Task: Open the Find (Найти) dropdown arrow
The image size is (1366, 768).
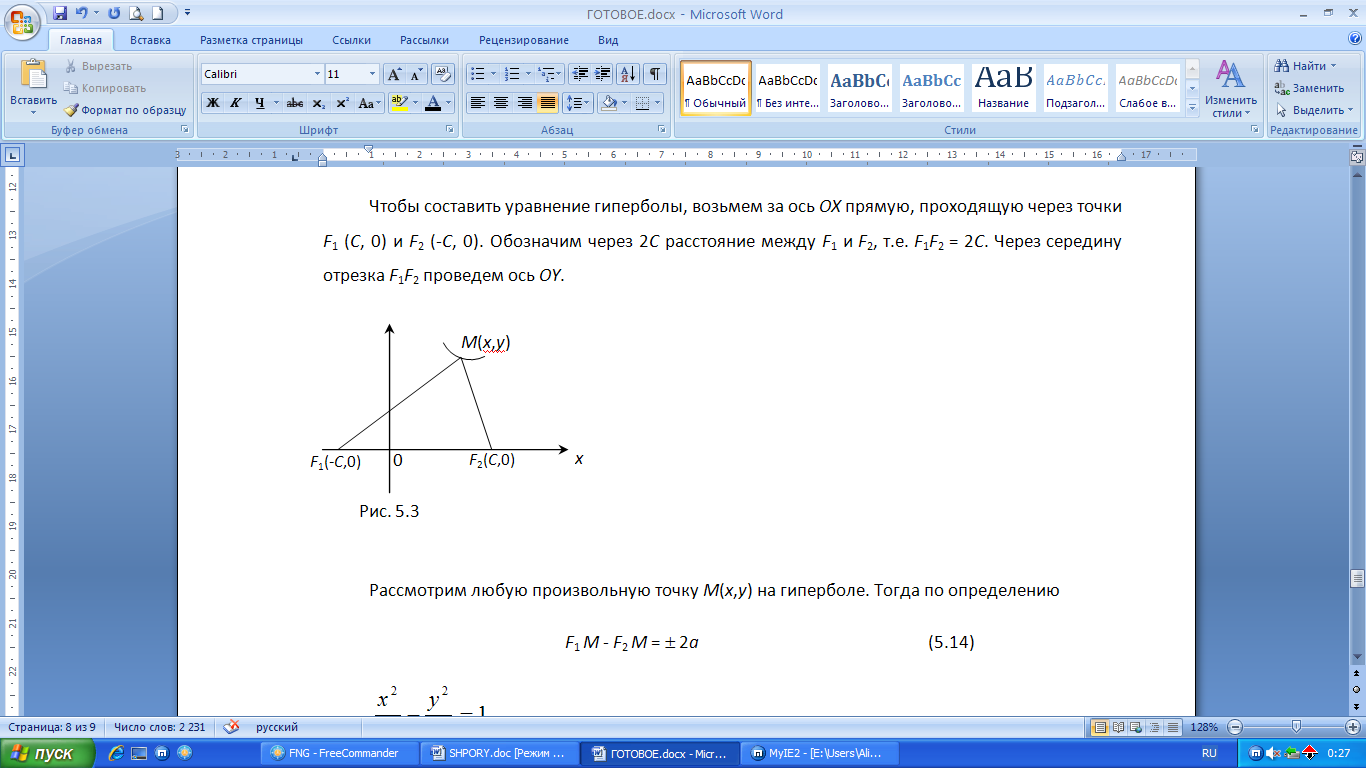Action: pyautogui.click(x=1334, y=66)
